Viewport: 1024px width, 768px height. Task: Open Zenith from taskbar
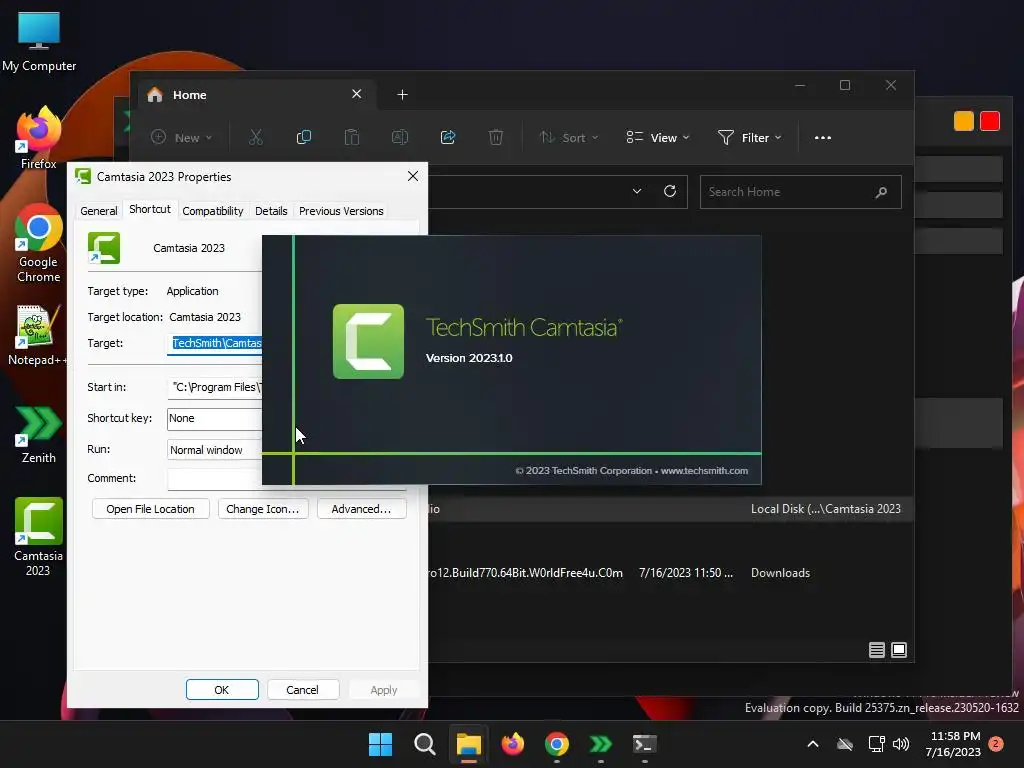(x=600, y=744)
